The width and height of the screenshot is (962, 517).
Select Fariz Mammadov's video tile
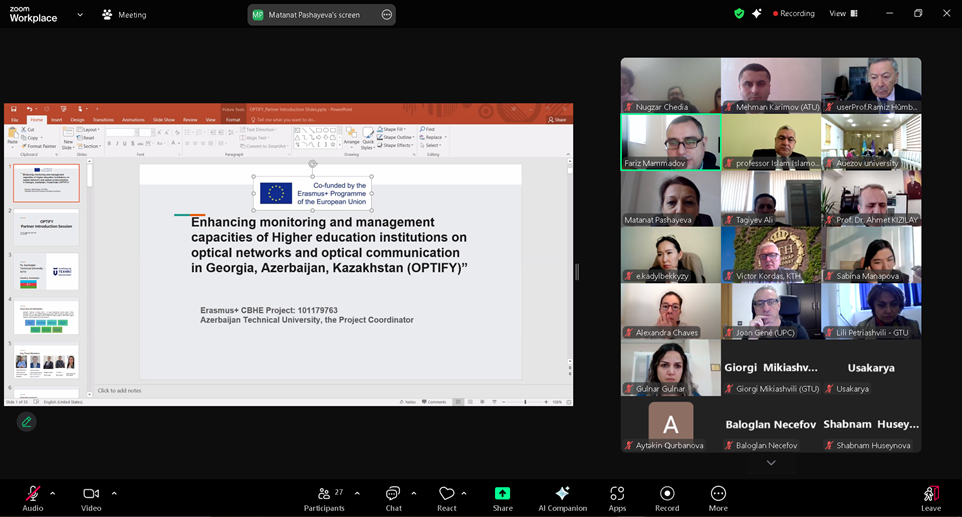(x=670, y=142)
